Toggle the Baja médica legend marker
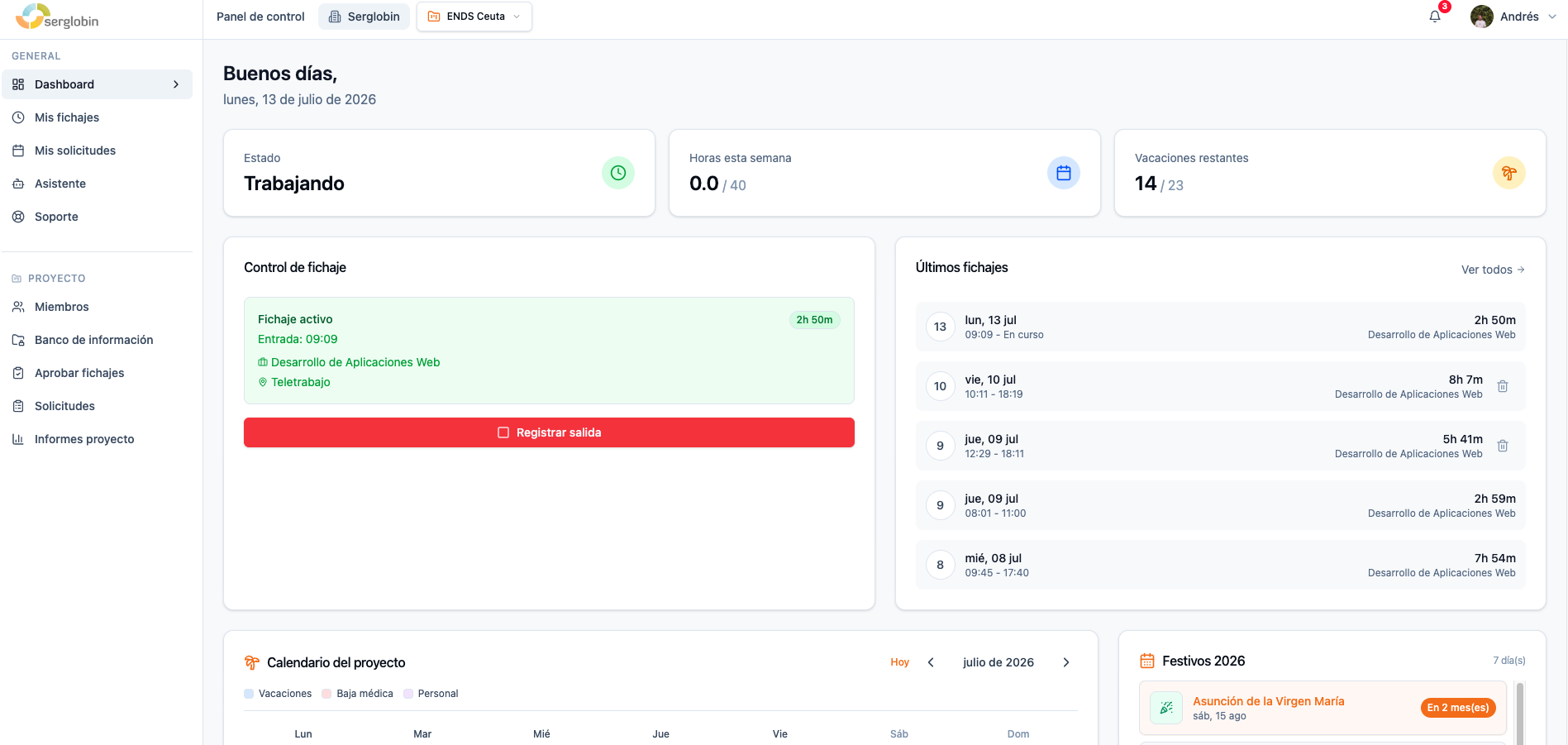The image size is (1568, 745). [x=326, y=694]
